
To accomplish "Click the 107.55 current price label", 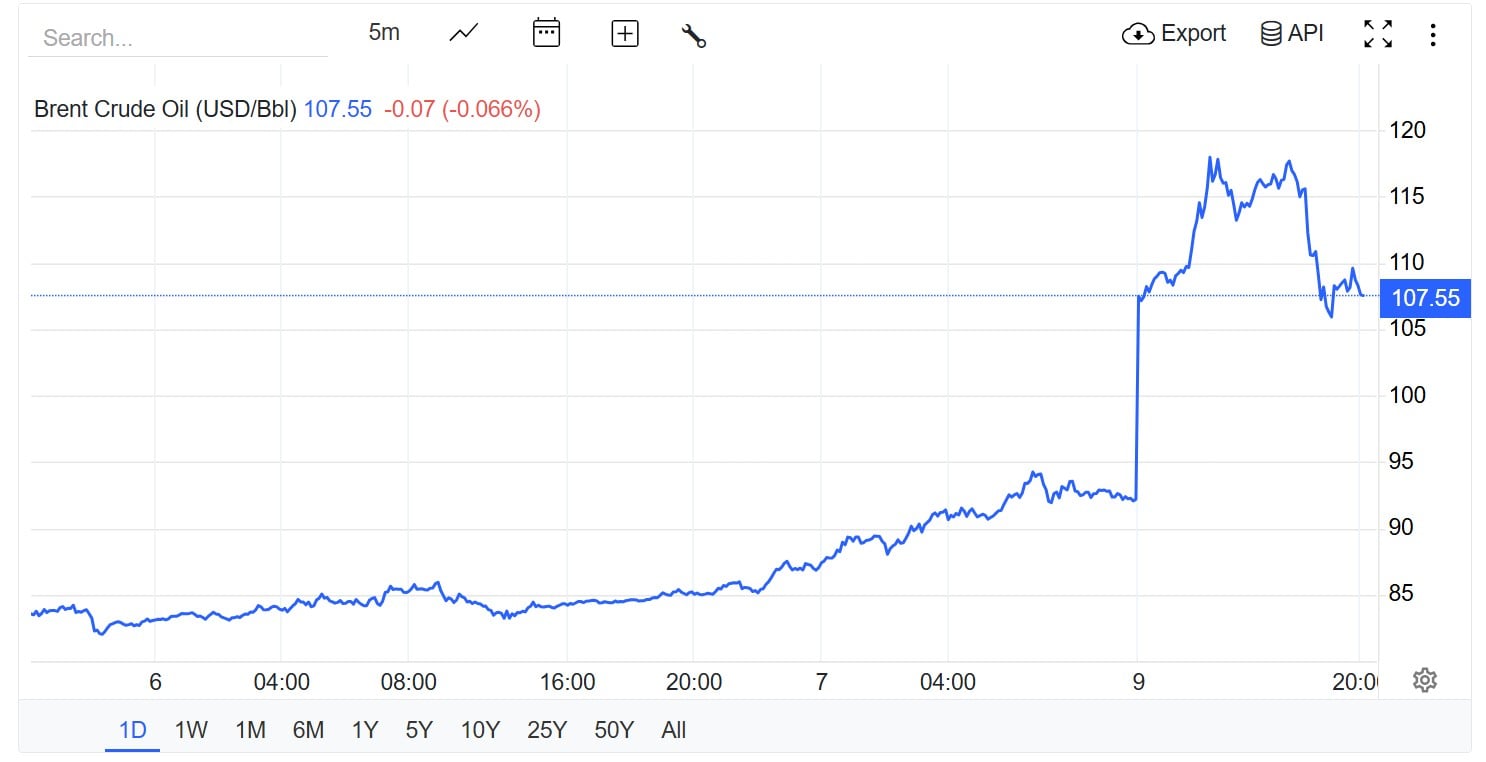I will pos(1425,298).
